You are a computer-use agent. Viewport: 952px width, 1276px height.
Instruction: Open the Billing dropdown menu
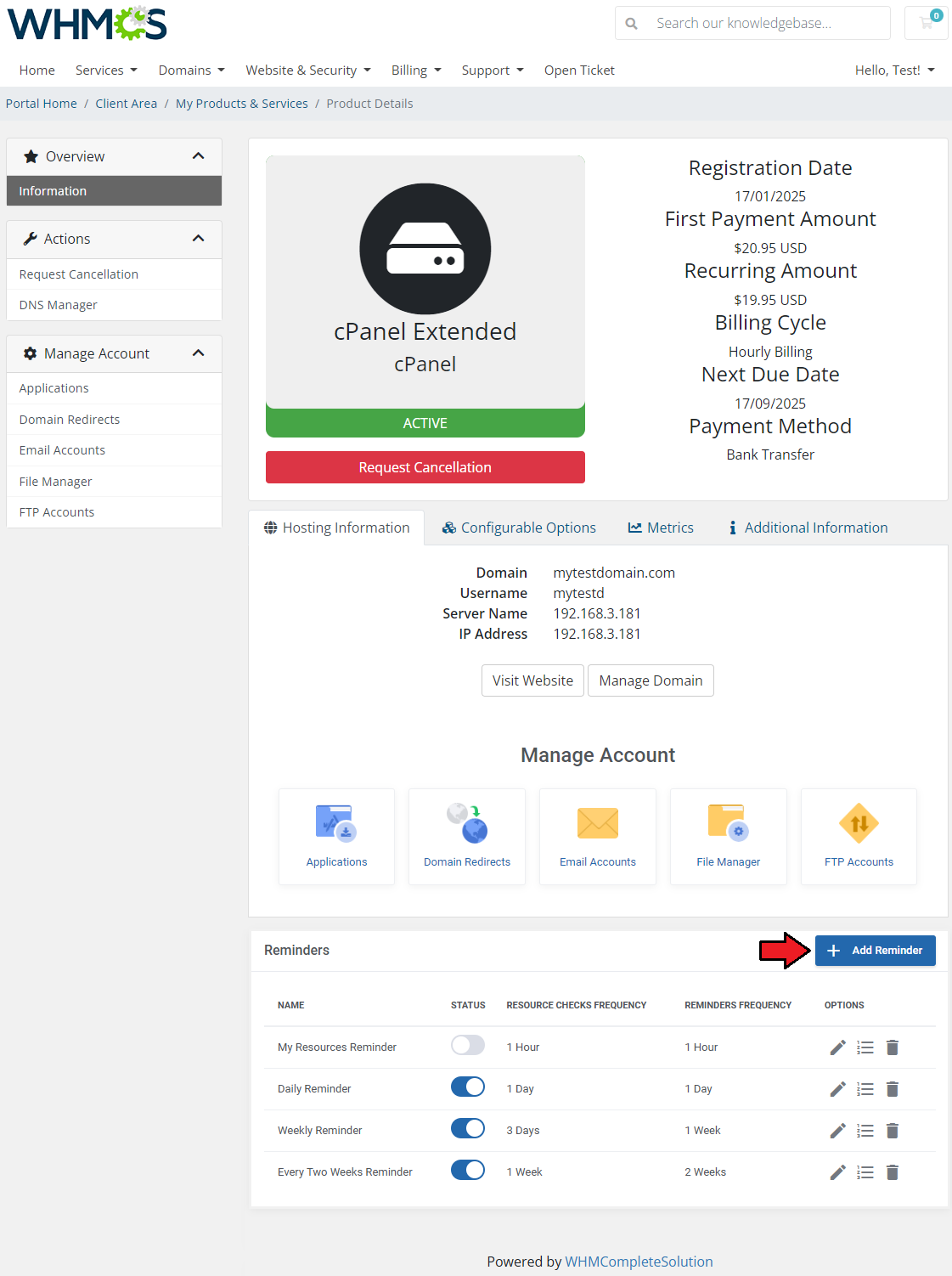click(x=416, y=71)
